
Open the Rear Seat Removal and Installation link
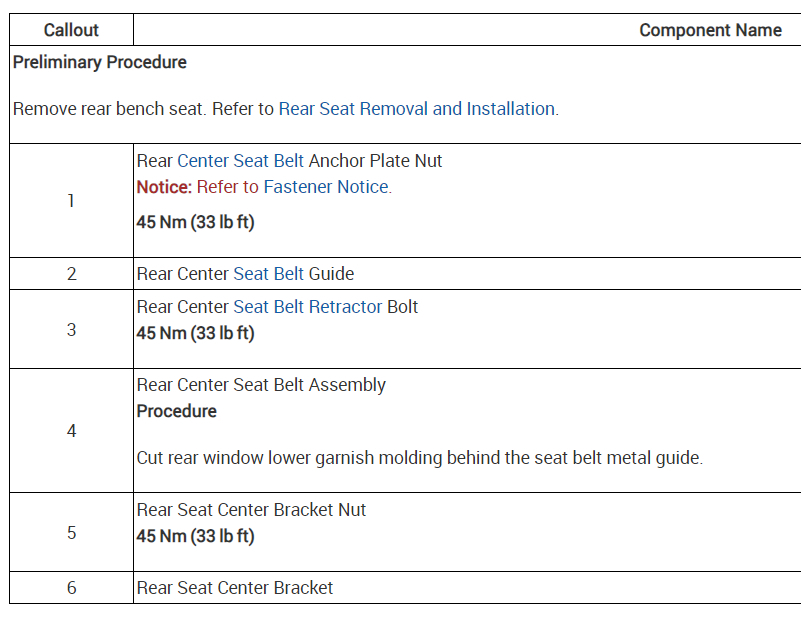point(416,109)
